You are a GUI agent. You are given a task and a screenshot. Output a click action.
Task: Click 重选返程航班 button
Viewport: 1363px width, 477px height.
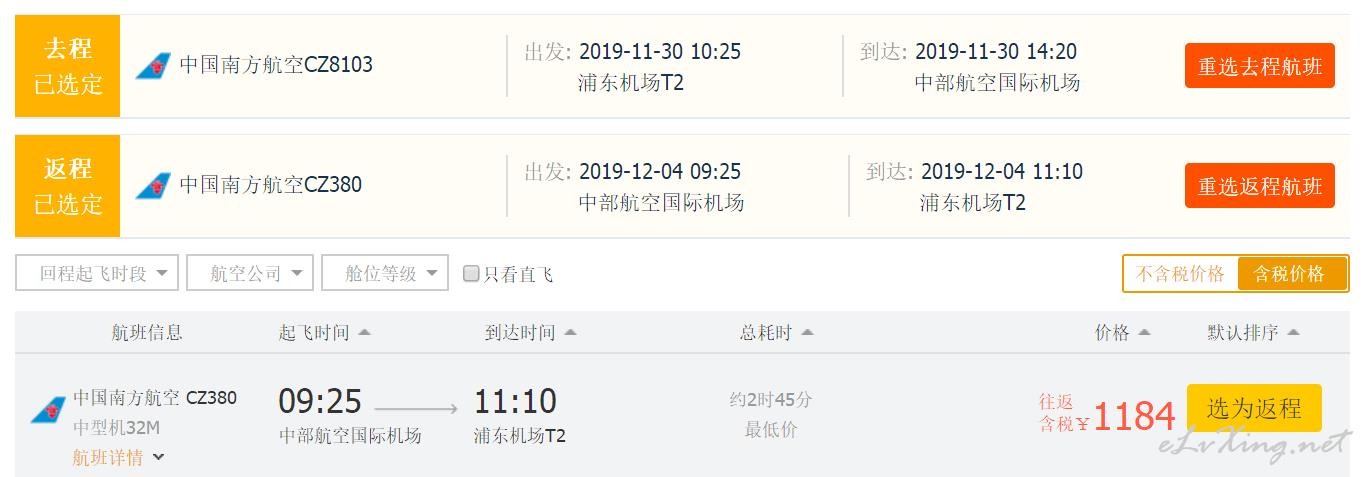click(x=1260, y=186)
